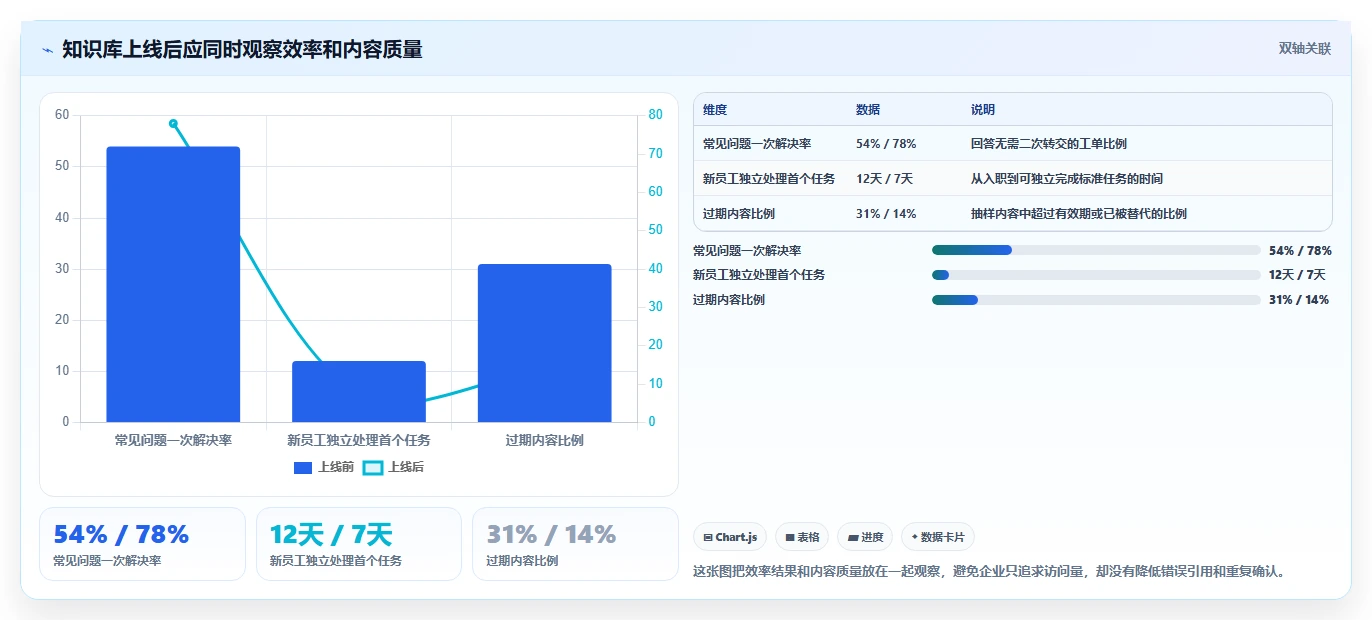Click the blue 上线前 legend color box
This screenshot has height=620, width=1372.
click(x=303, y=467)
